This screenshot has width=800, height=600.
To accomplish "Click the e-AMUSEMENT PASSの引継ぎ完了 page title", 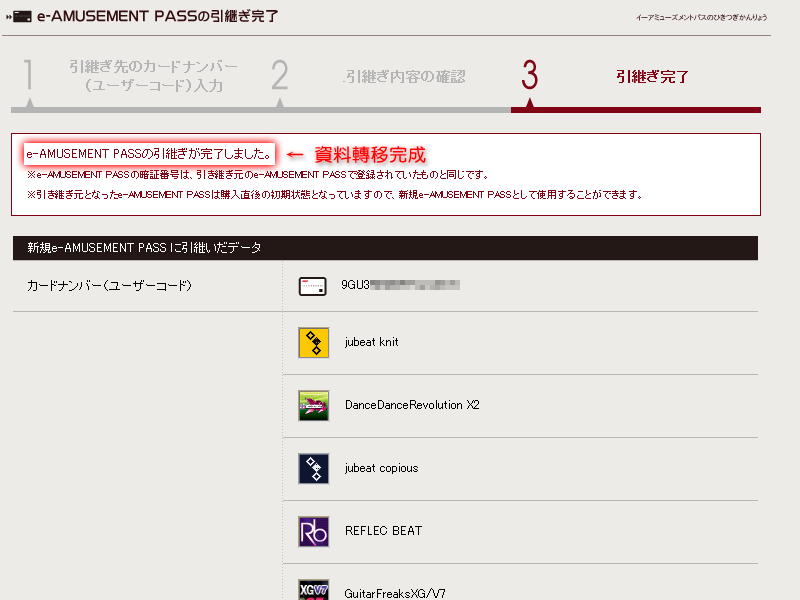I will pyautogui.click(x=158, y=16).
